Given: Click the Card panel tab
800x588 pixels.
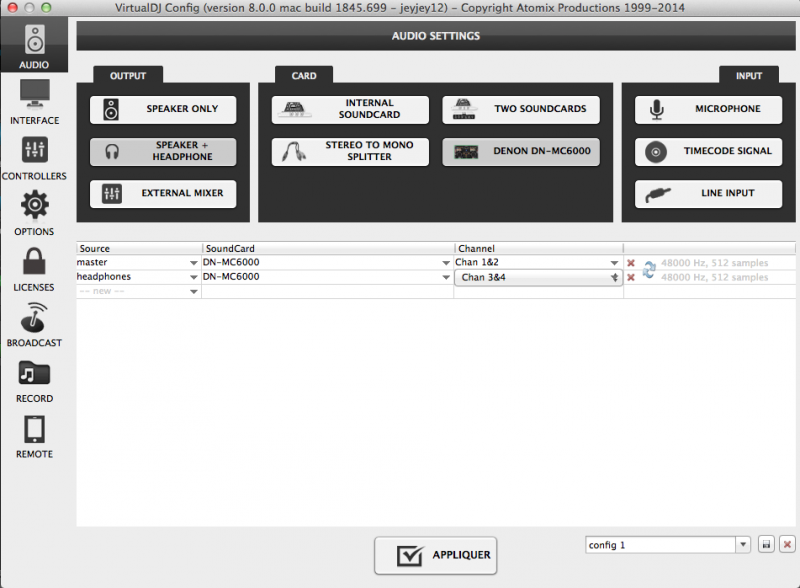Looking at the screenshot, I should click(304, 76).
